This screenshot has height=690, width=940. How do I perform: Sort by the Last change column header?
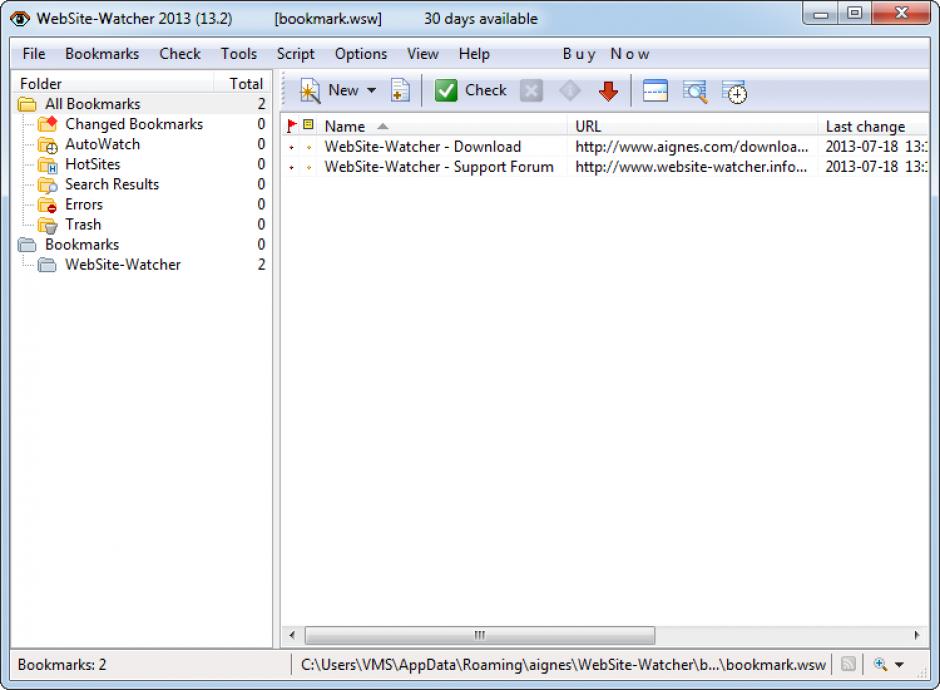click(x=874, y=126)
